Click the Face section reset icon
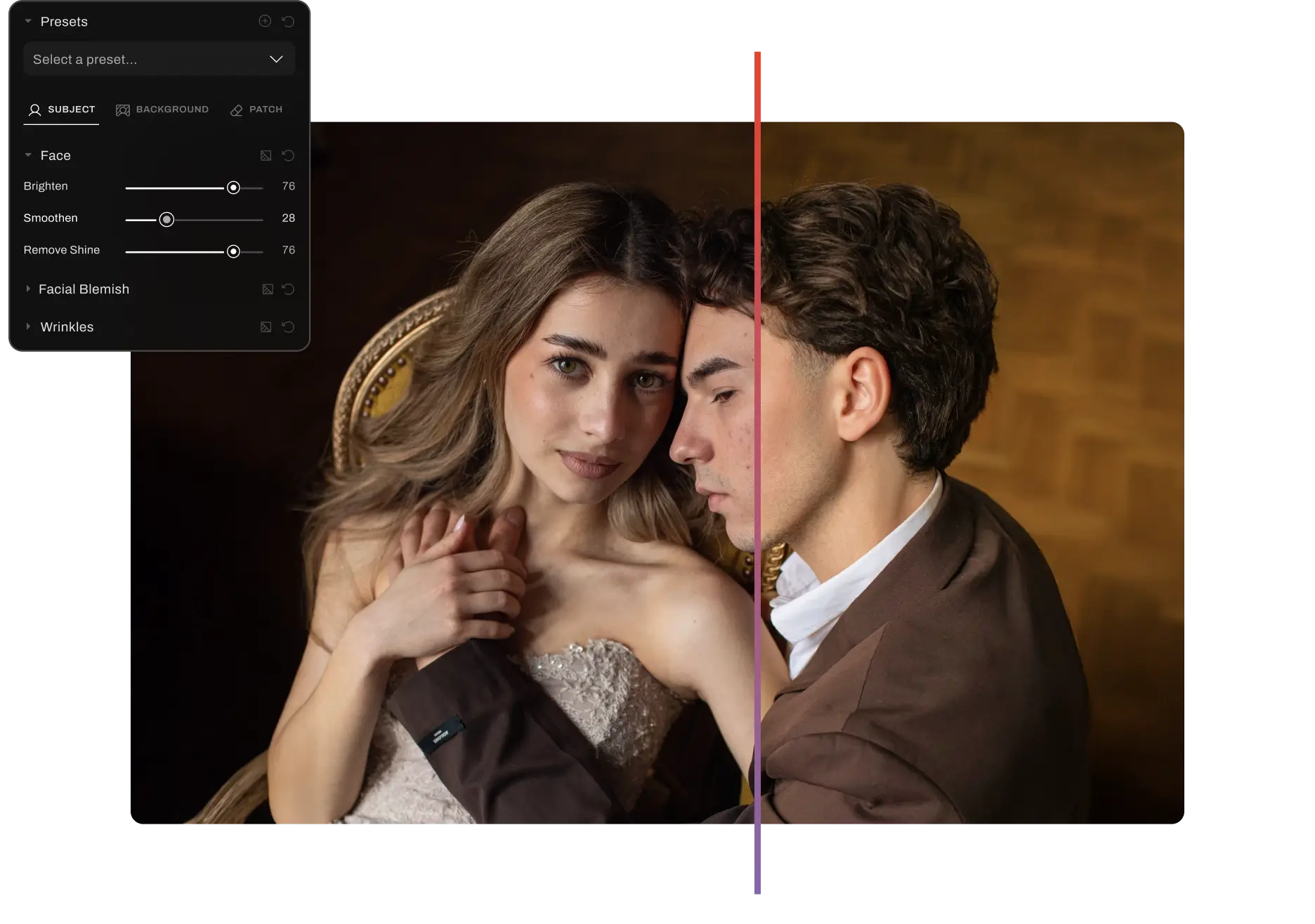This screenshot has width=1315, height=924. (x=288, y=155)
